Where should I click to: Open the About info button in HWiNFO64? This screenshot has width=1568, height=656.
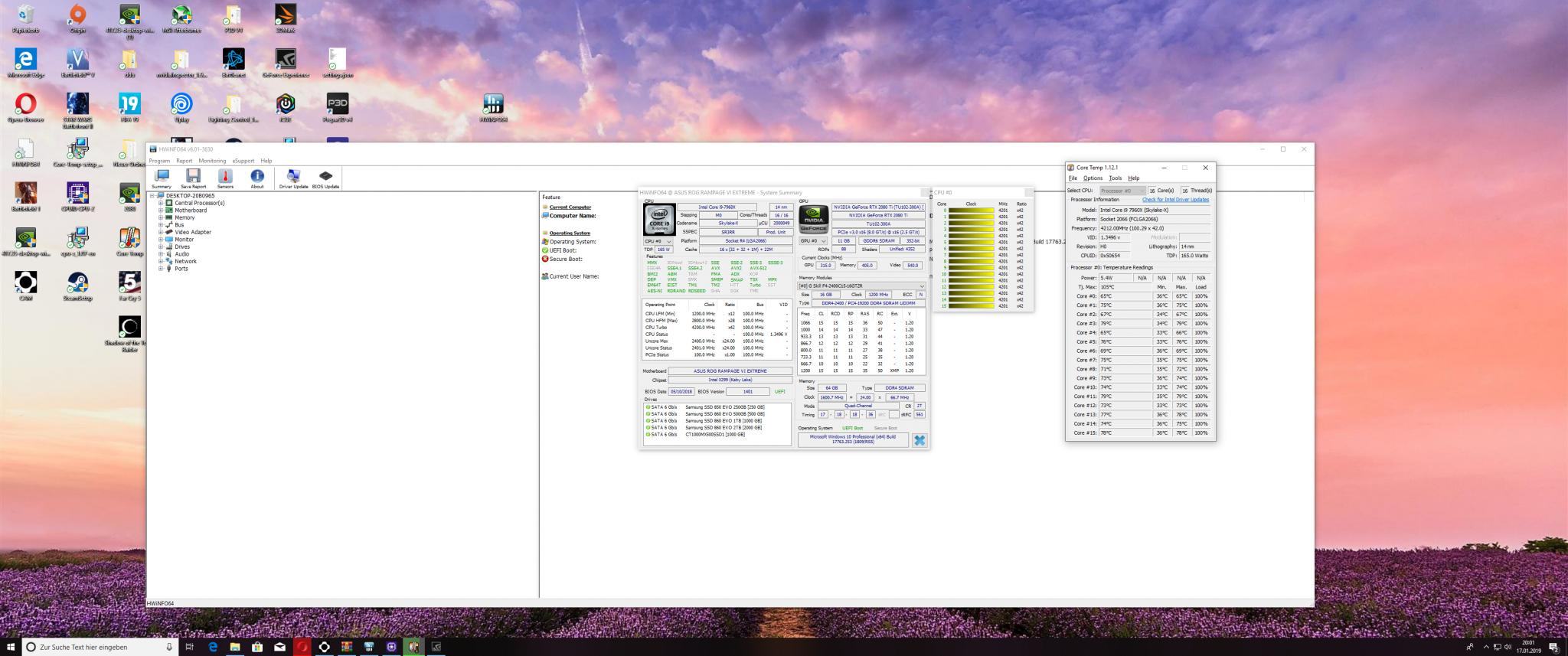click(257, 179)
